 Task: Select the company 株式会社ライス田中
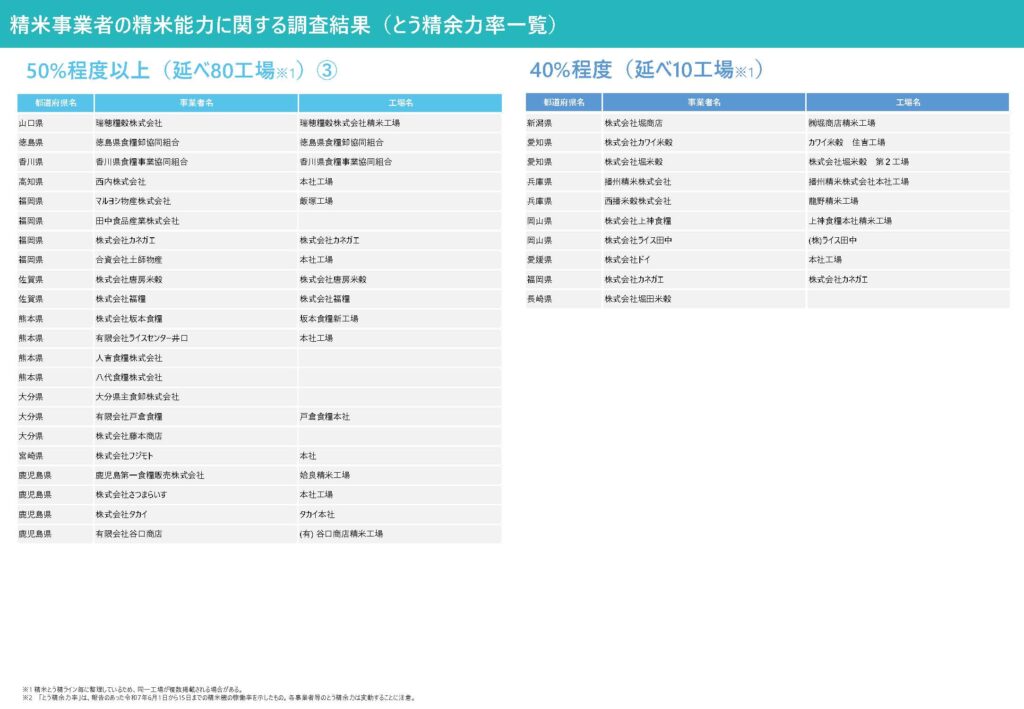pyautogui.click(x=638, y=240)
